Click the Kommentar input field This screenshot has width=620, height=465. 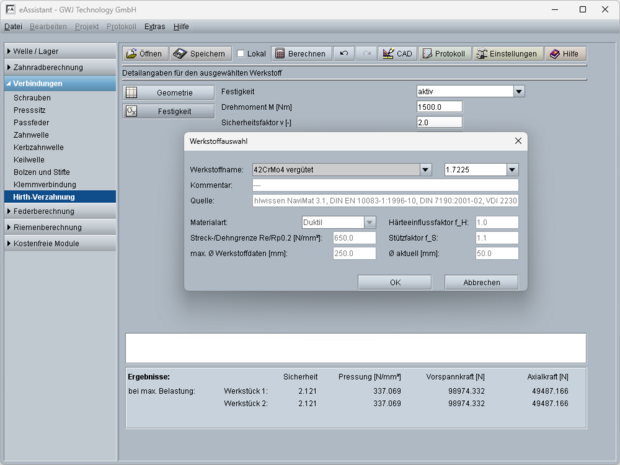coord(384,185)
